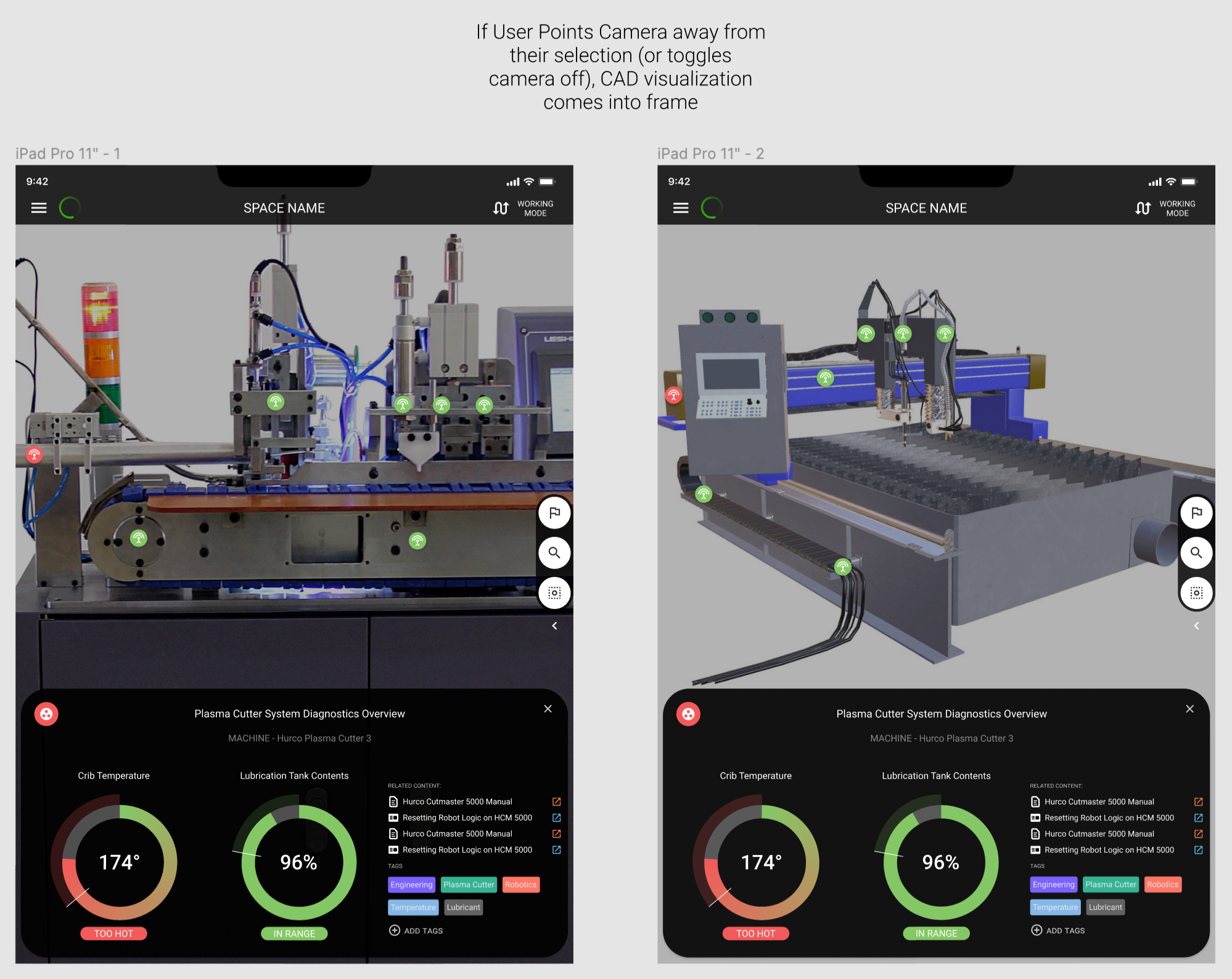
Task: Tap IN RANGE status pill in frame 1
Action: [x=294, y=933]
